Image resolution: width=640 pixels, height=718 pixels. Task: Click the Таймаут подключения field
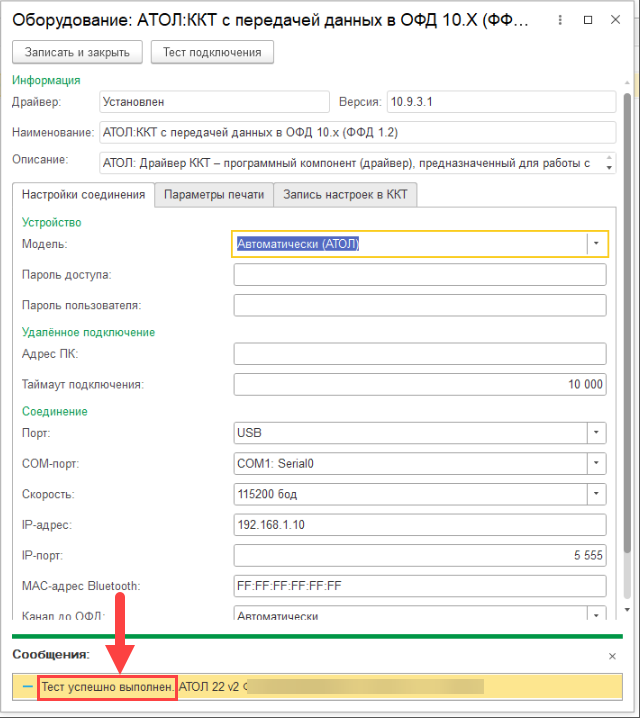click(x=420, y=385)
